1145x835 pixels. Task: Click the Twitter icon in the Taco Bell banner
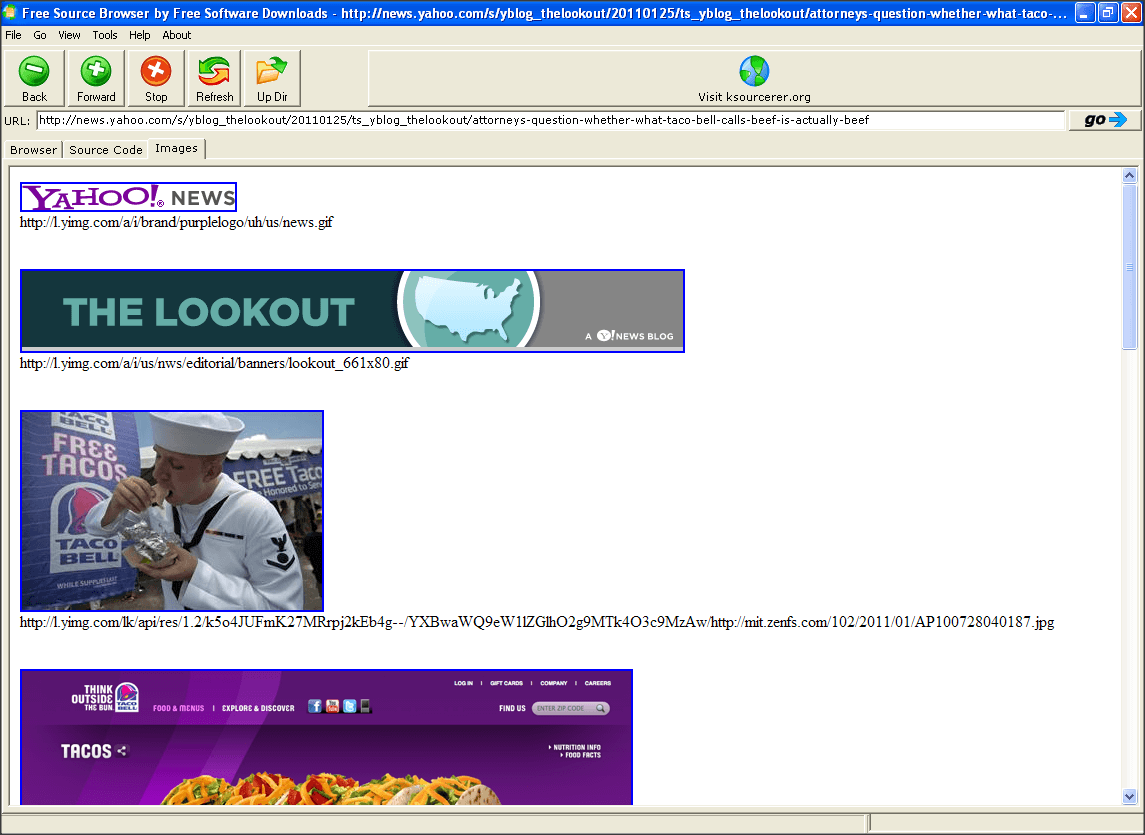350,706
